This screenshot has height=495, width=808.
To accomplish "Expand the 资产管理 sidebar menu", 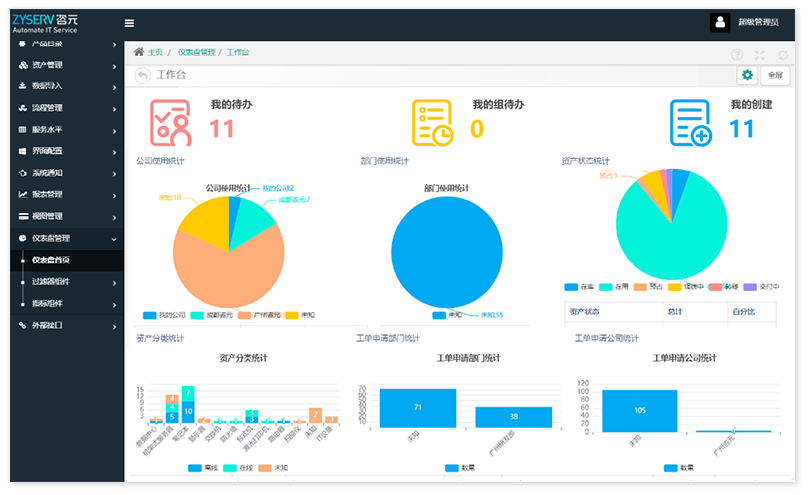I will (67, 65).
